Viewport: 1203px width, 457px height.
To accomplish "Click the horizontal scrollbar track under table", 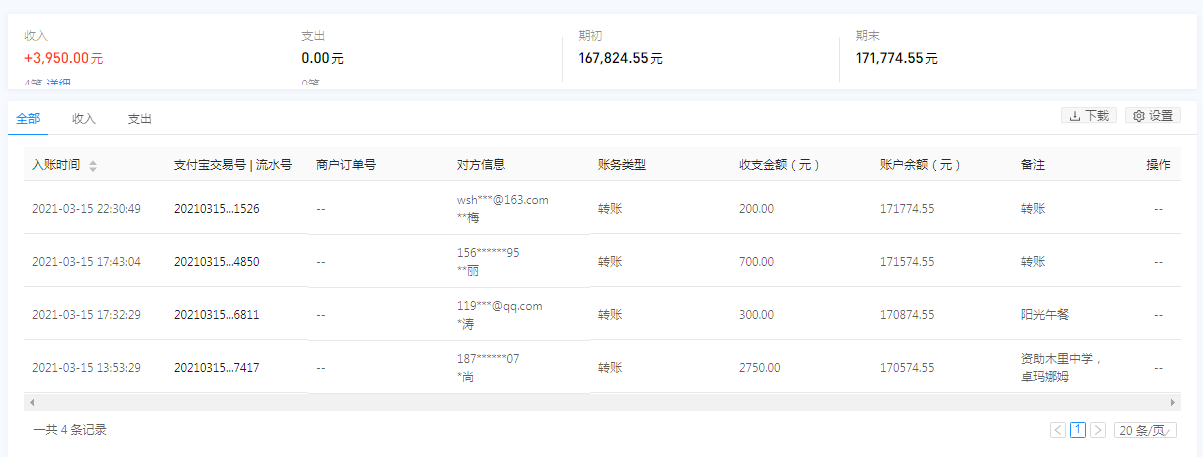I will (x=600, y=401).
